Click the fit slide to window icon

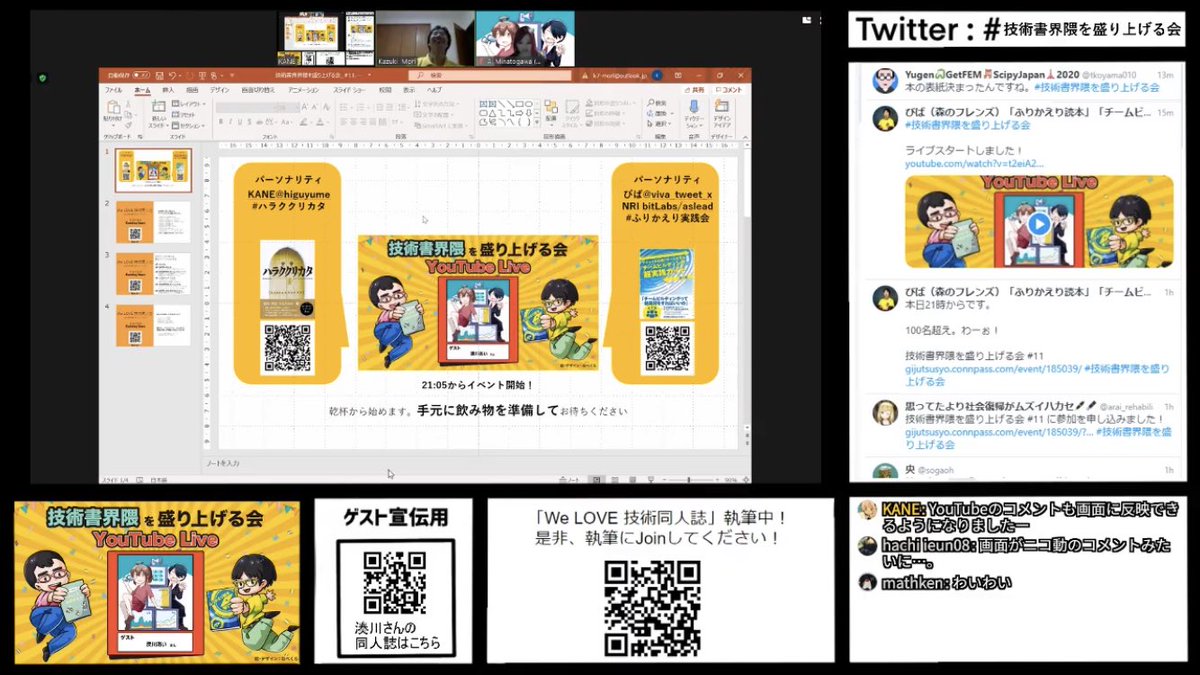(746, 479)
